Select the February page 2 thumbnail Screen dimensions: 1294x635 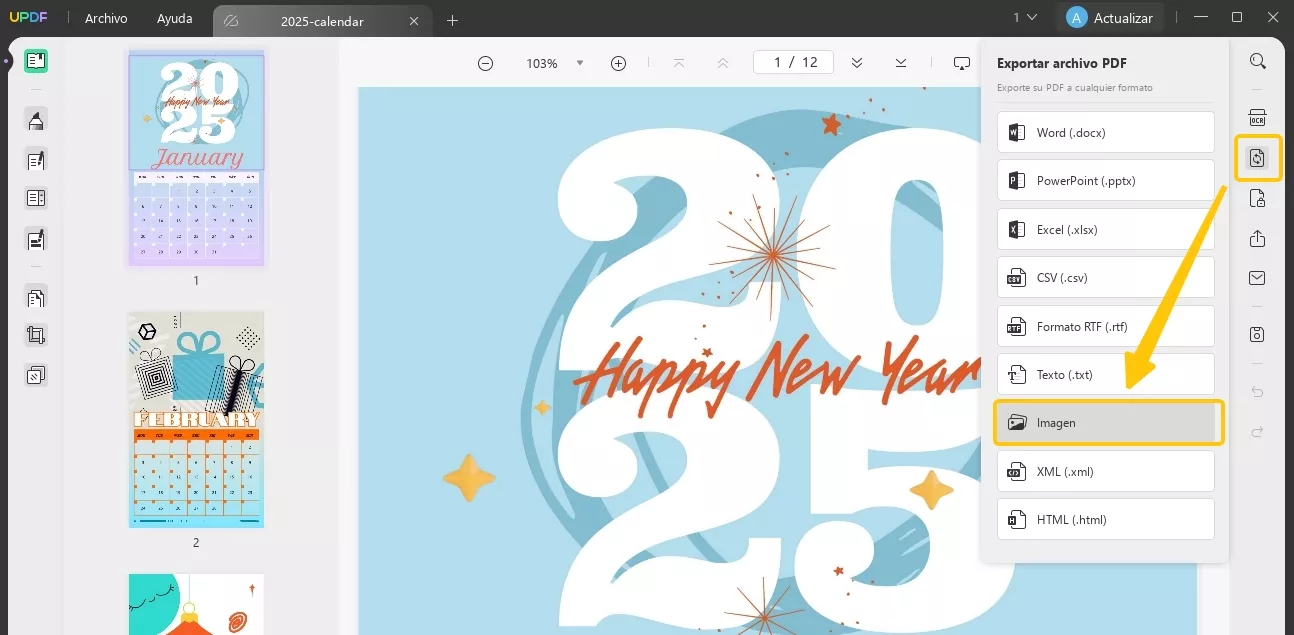pyautogui.click(x=196, y=419)
